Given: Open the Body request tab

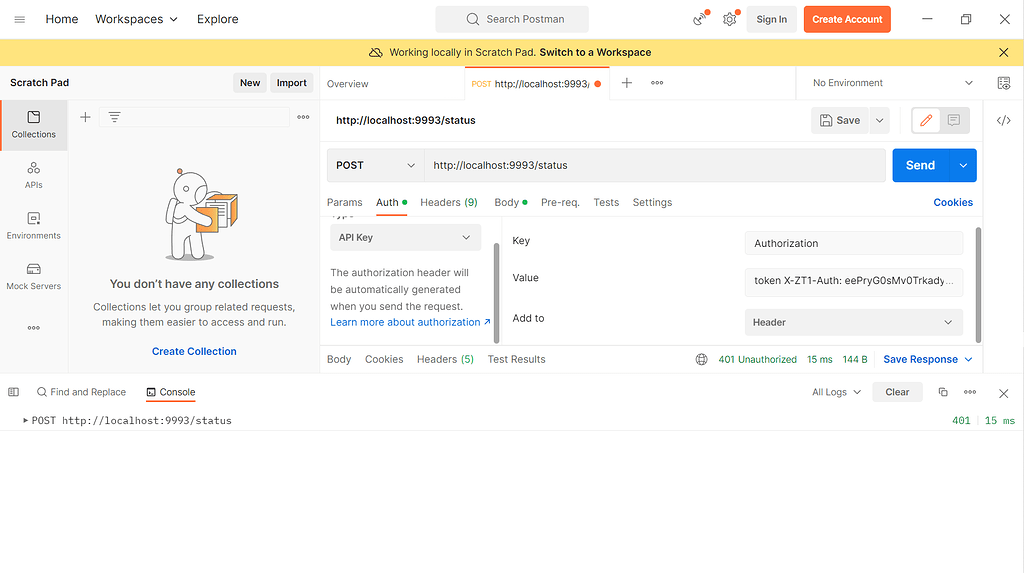Looking at the screenshot, I should point(507,202).
